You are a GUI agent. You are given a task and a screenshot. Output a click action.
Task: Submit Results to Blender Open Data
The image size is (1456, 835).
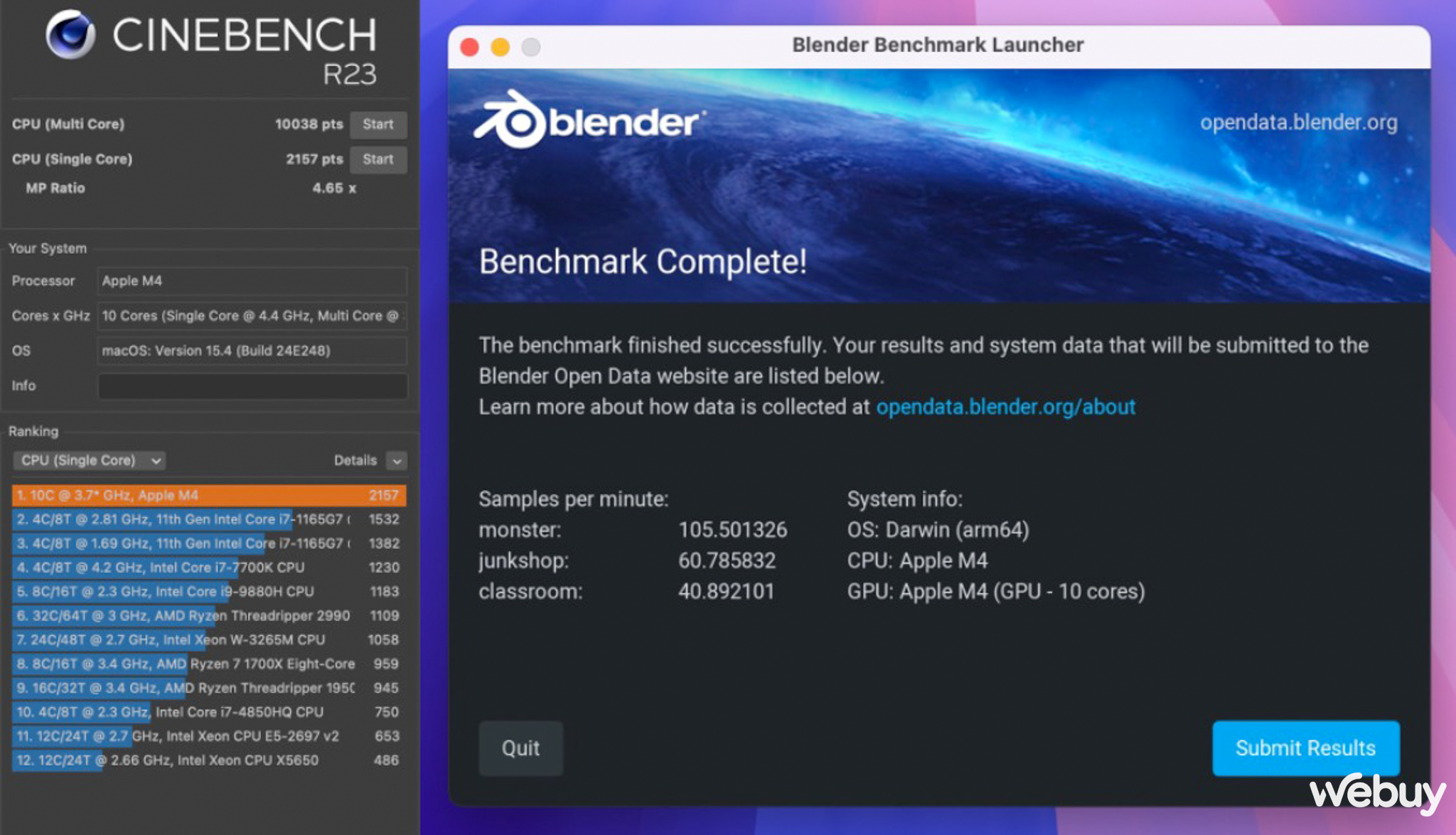(1305, 748)
